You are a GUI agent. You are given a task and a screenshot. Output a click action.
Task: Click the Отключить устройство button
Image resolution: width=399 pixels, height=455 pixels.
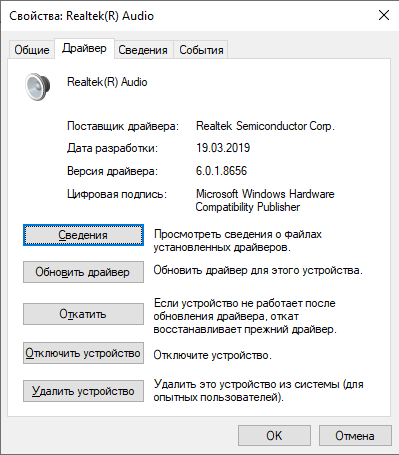pos(83,353)
